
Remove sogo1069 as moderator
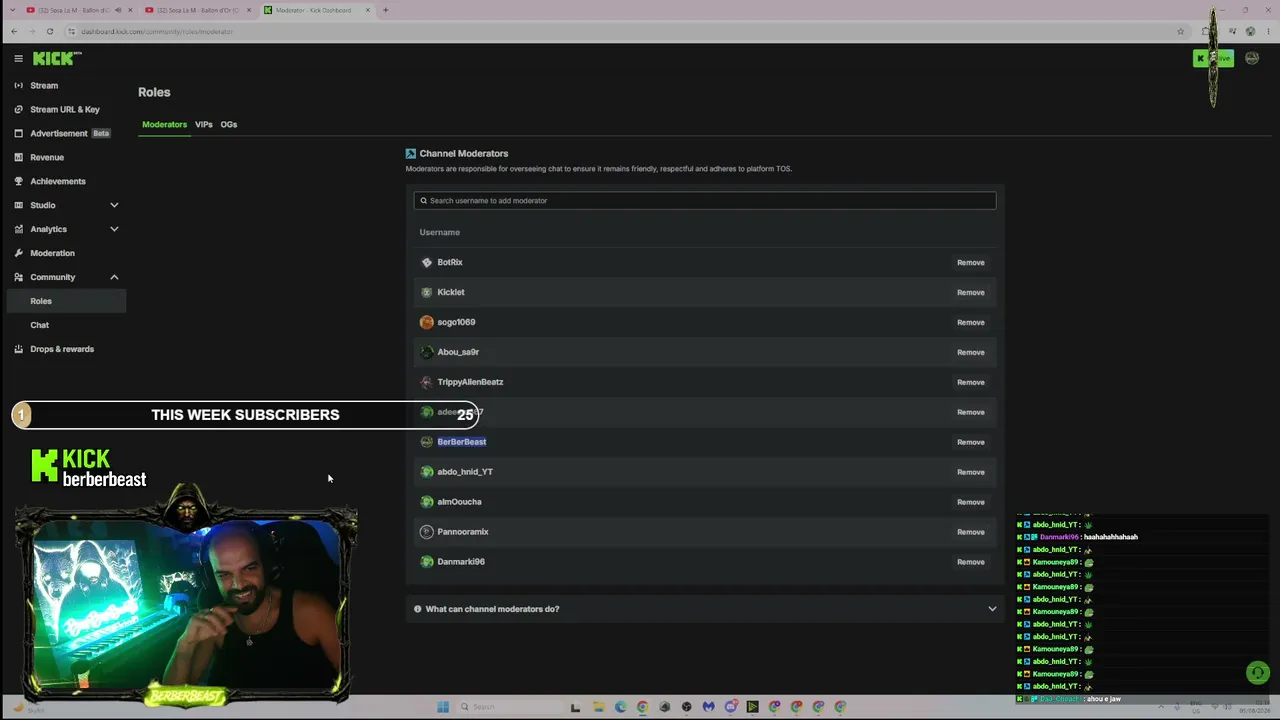click(x=971, y=323)
